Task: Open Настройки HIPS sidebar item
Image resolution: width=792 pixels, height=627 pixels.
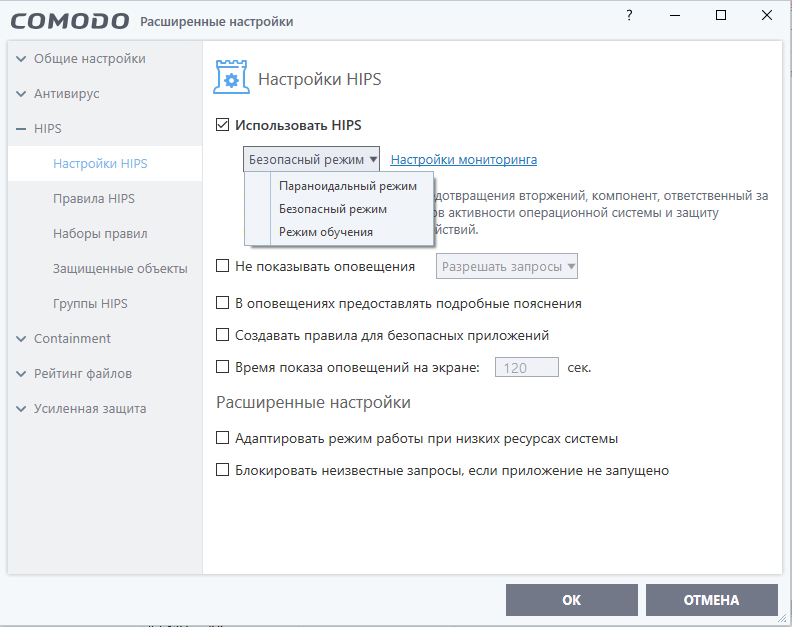Action: (x=105, y=164)
